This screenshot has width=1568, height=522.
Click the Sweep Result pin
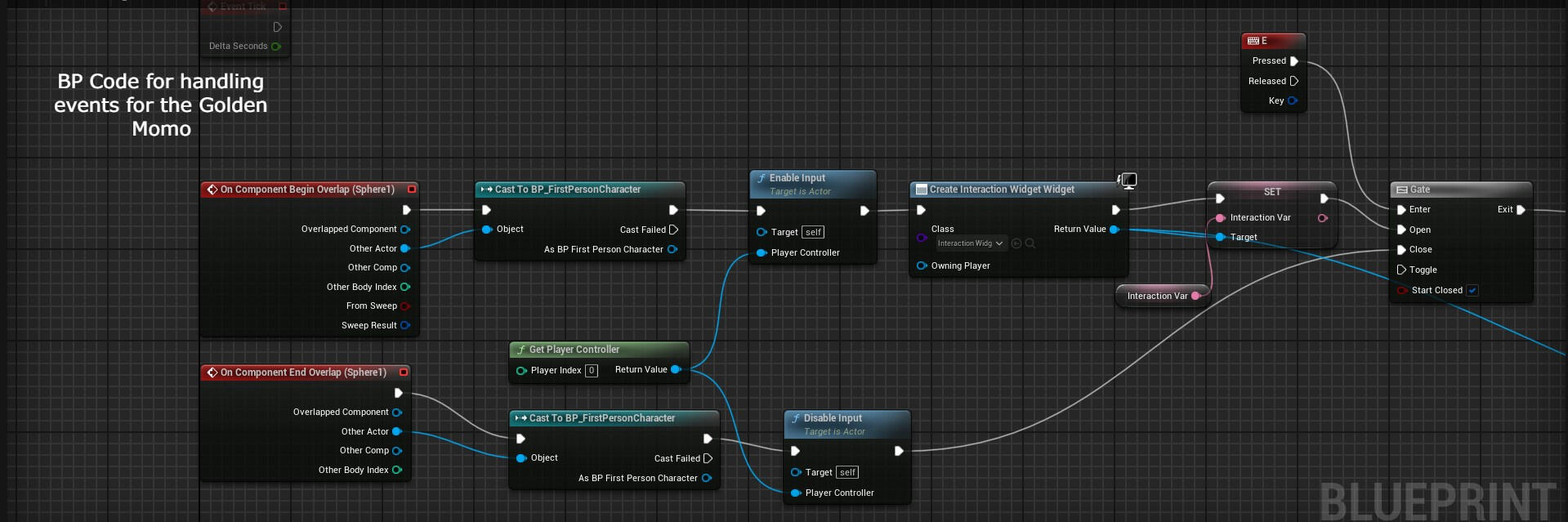(x=405, y=325)
